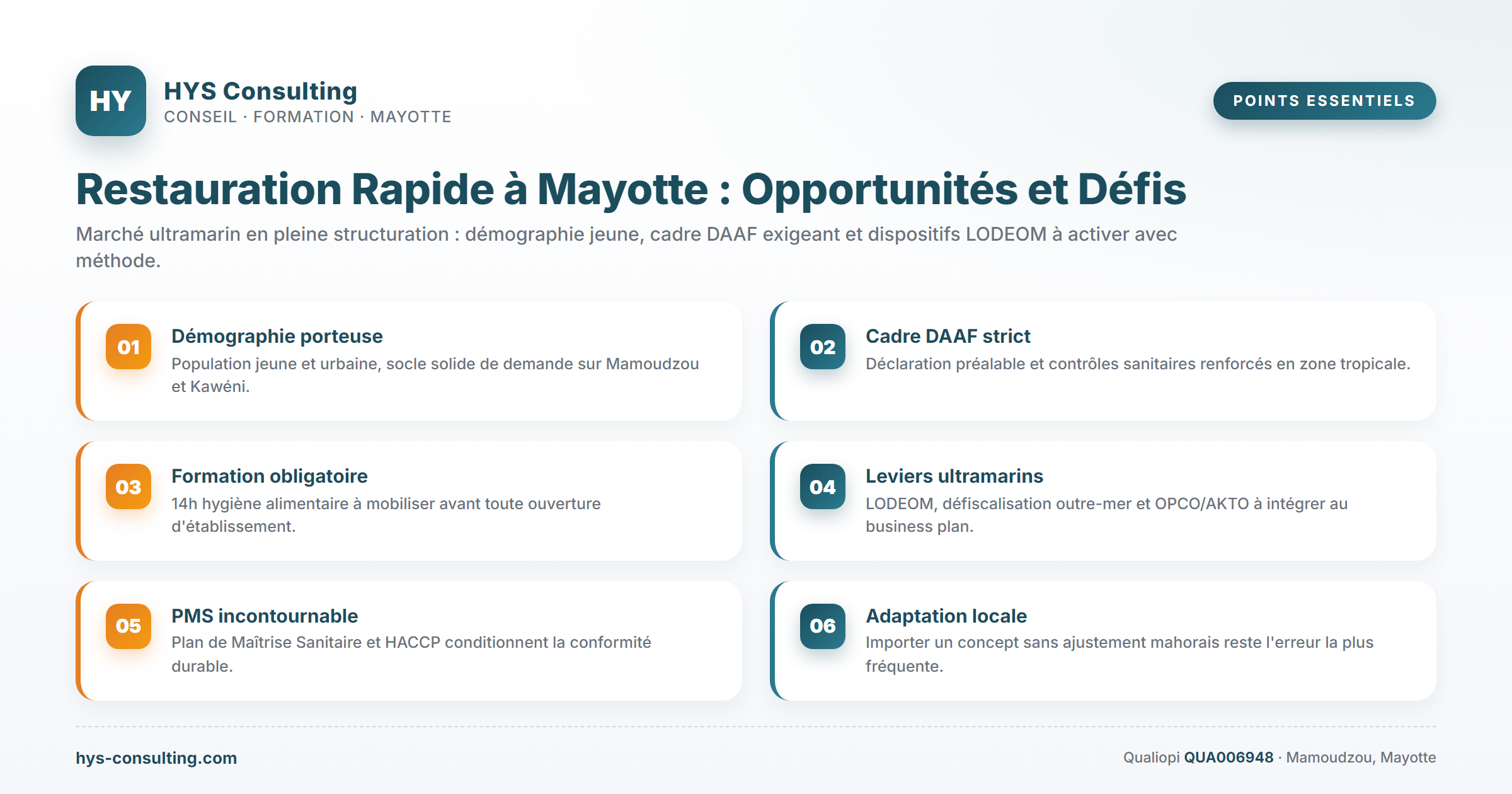Click the CONSEIL · FORMATION · MAYOTTE tagline
Image resolution: width=1512 pixels, height=794 pixels.
307,117
